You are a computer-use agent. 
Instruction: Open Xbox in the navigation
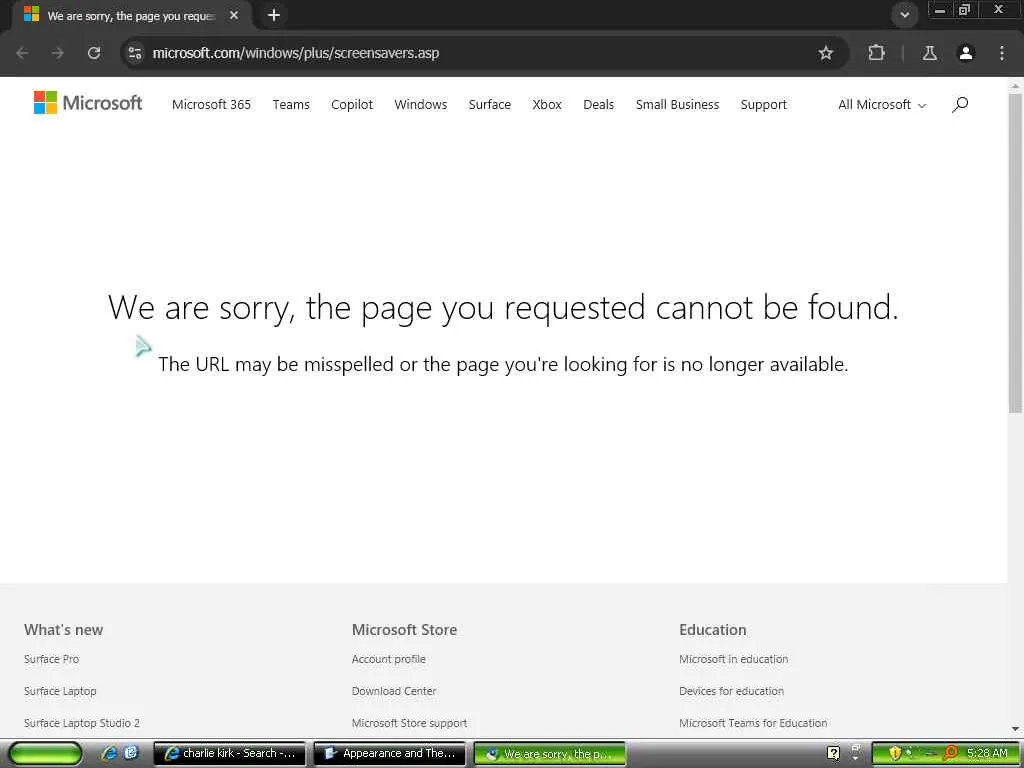coord(547,104)
